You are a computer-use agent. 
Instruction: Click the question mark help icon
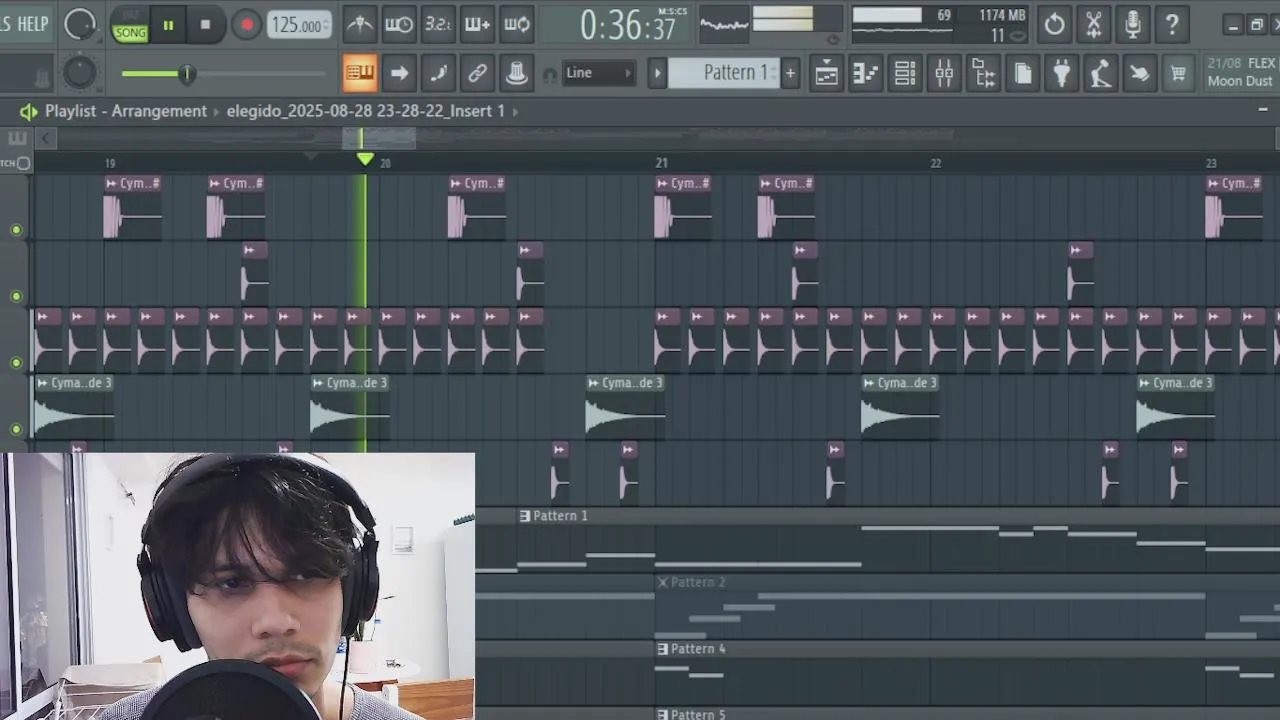pos(1172,24)
